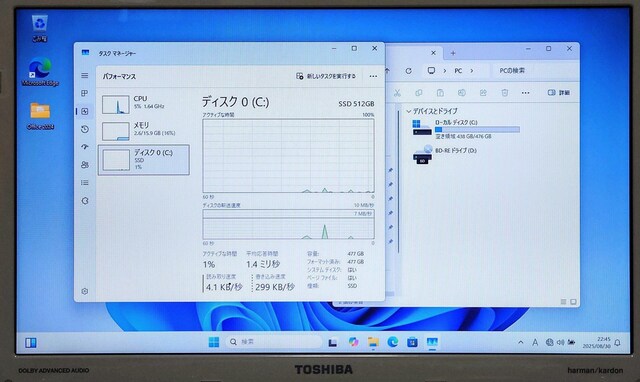
Task: Click the Delete trash icon in Explorer
Action: [505, 93]
